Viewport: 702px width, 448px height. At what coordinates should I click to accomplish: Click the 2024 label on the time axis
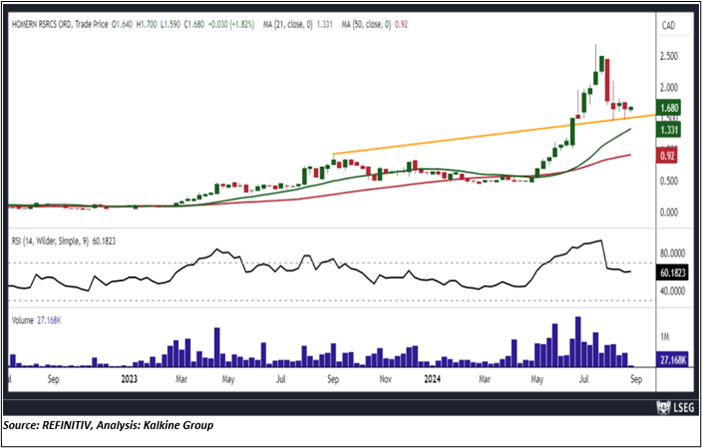click(x=433, y=379)
